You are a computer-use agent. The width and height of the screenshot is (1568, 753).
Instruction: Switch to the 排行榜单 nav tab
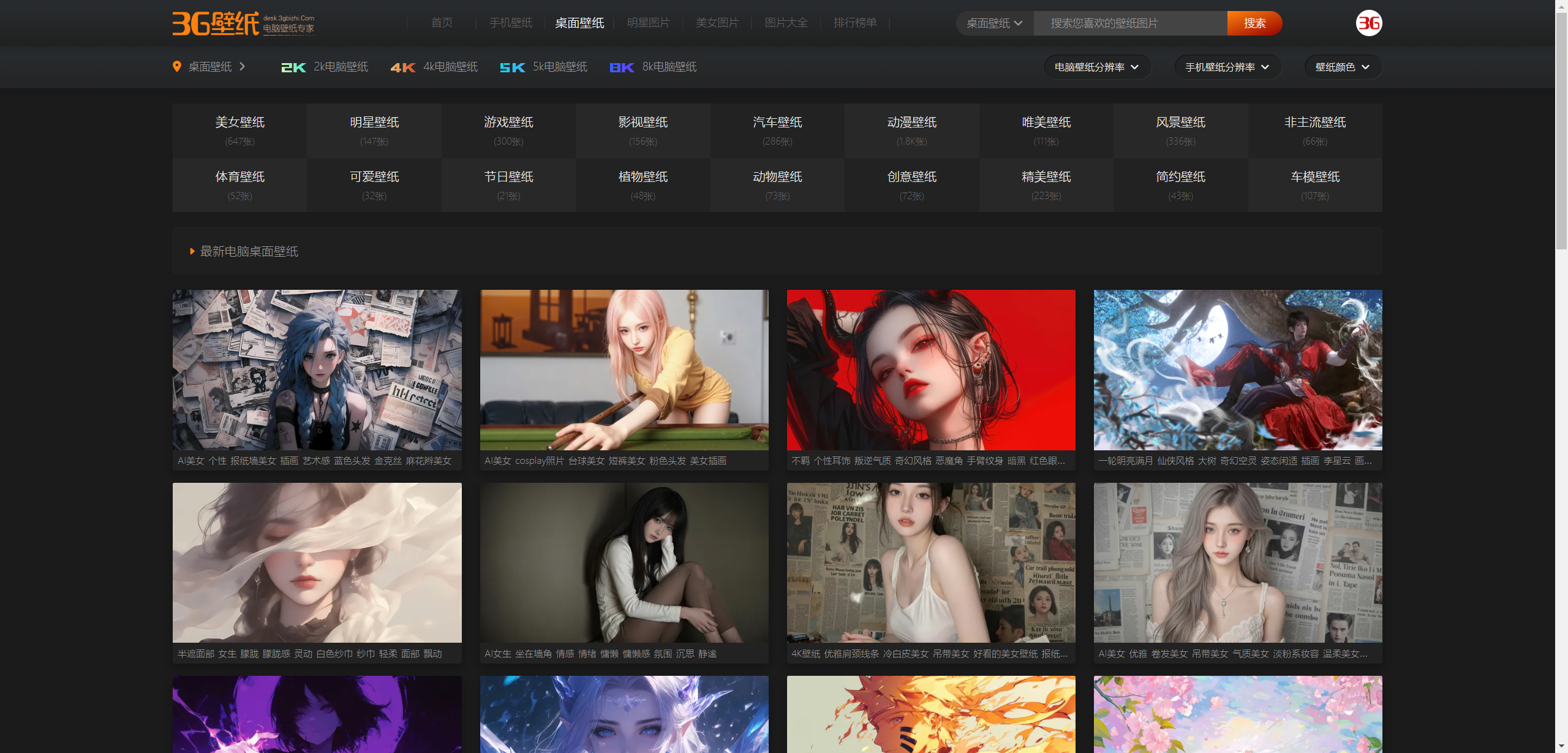(x=854, y=23)
